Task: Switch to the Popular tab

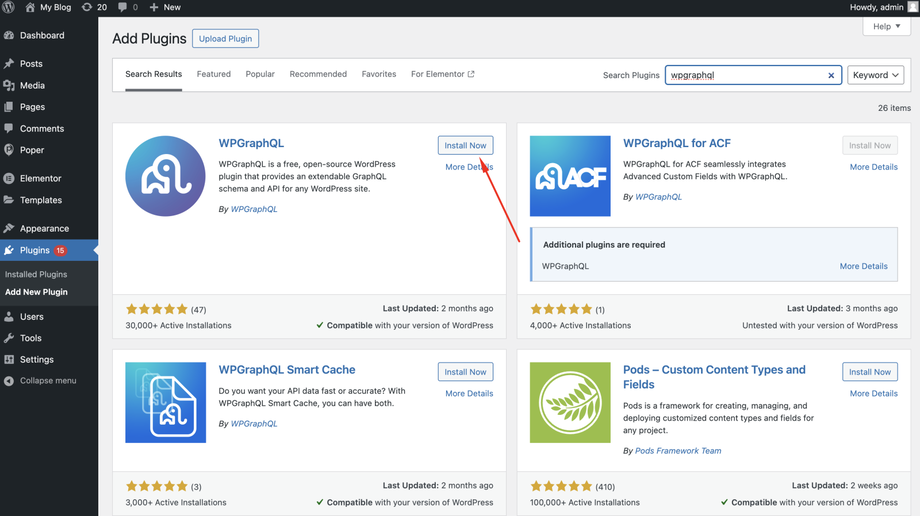Action: tap(260, 74)
